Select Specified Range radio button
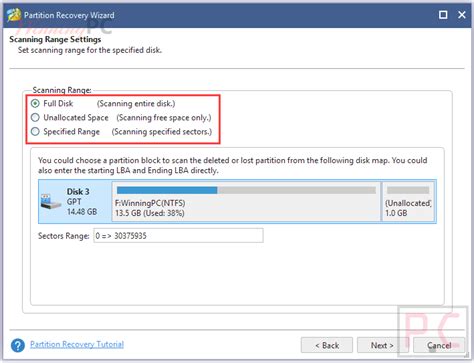The image size is (474, 363). click(35, 131)
